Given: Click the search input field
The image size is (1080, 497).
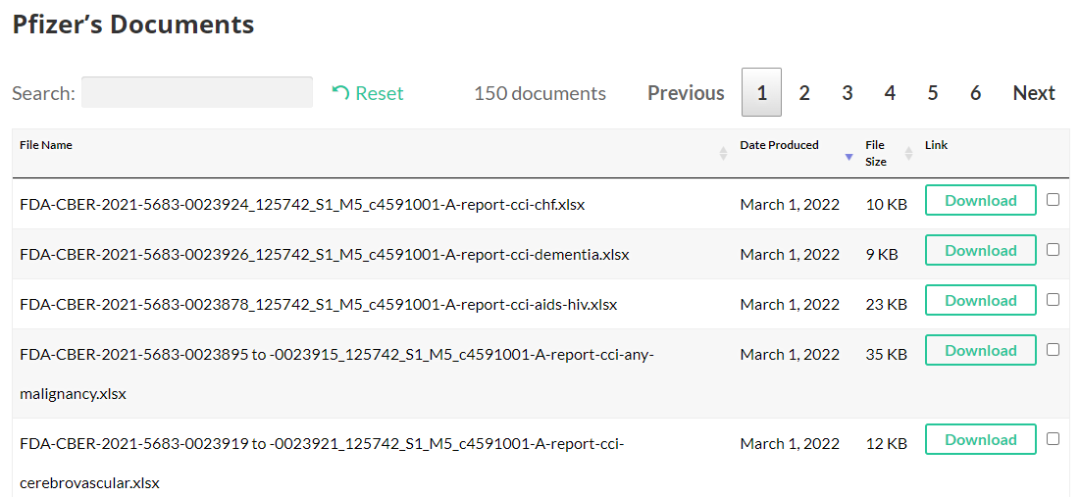Looking at the screenshot, I should [197, 92].
